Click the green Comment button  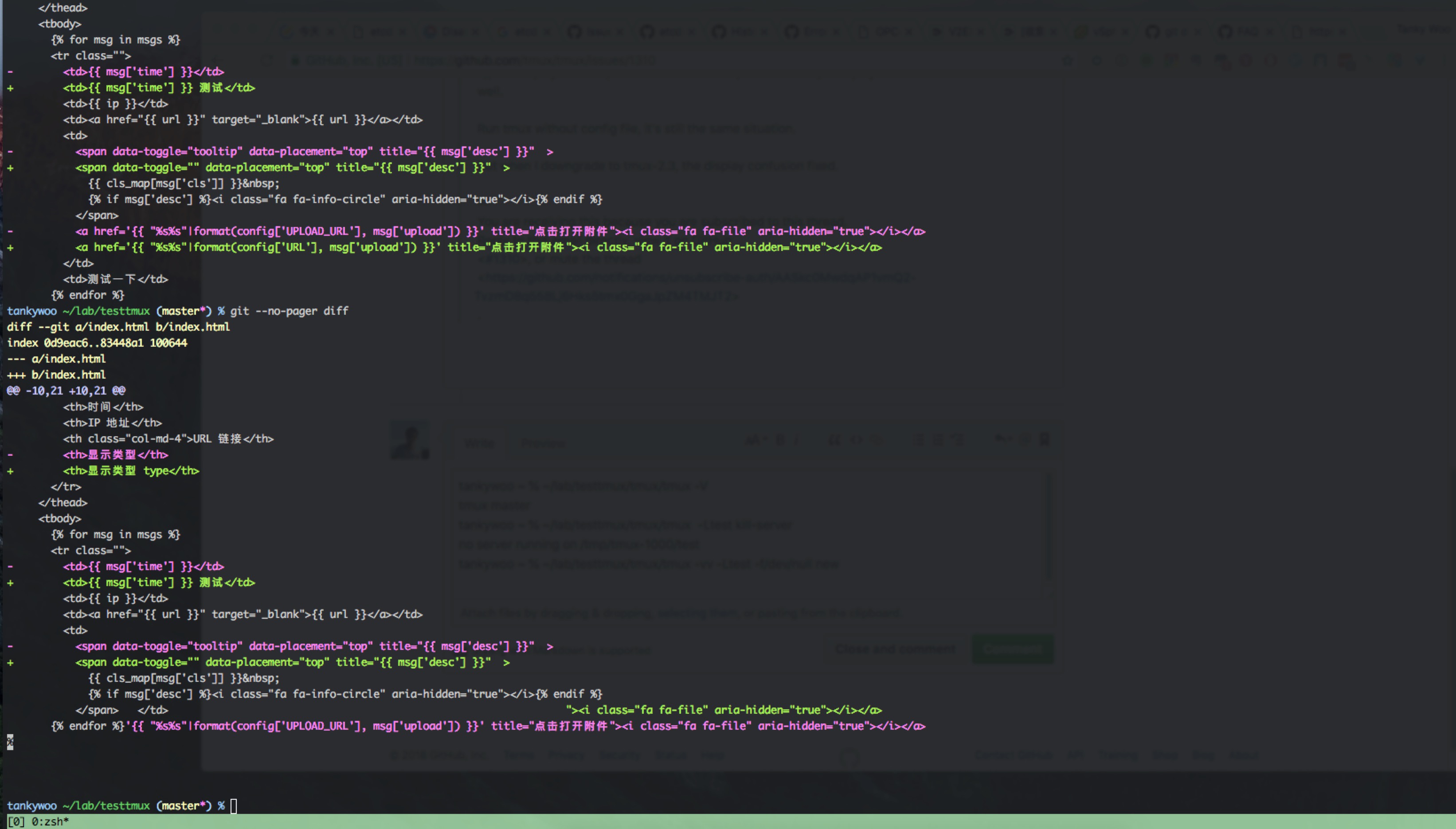pyautogui.click(x=1013, y=649)
